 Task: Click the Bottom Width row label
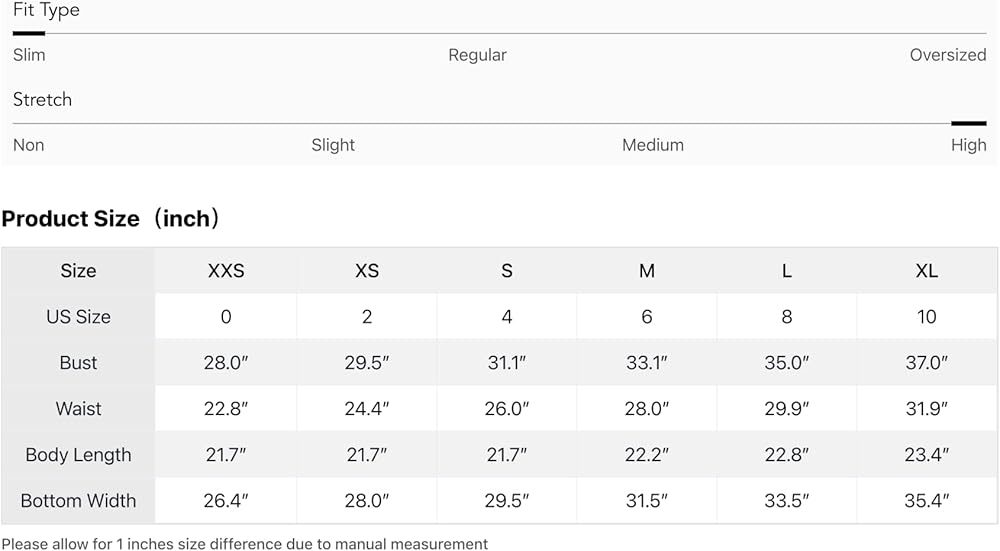coord(78,501)
